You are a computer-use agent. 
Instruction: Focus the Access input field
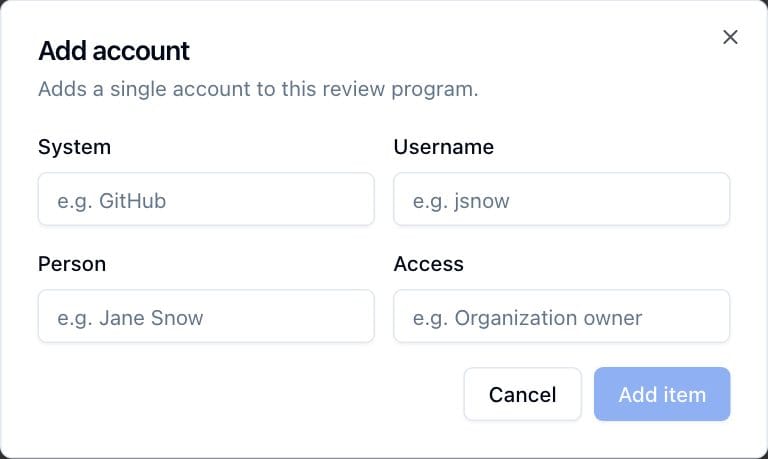[x=562, y=316]
